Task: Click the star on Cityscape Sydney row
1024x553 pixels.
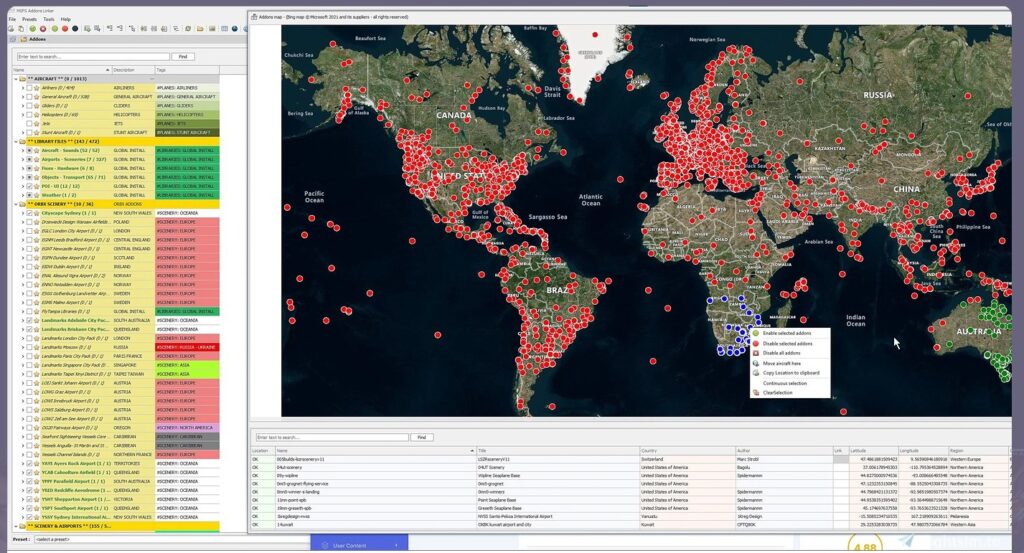Action: point(37,213)
